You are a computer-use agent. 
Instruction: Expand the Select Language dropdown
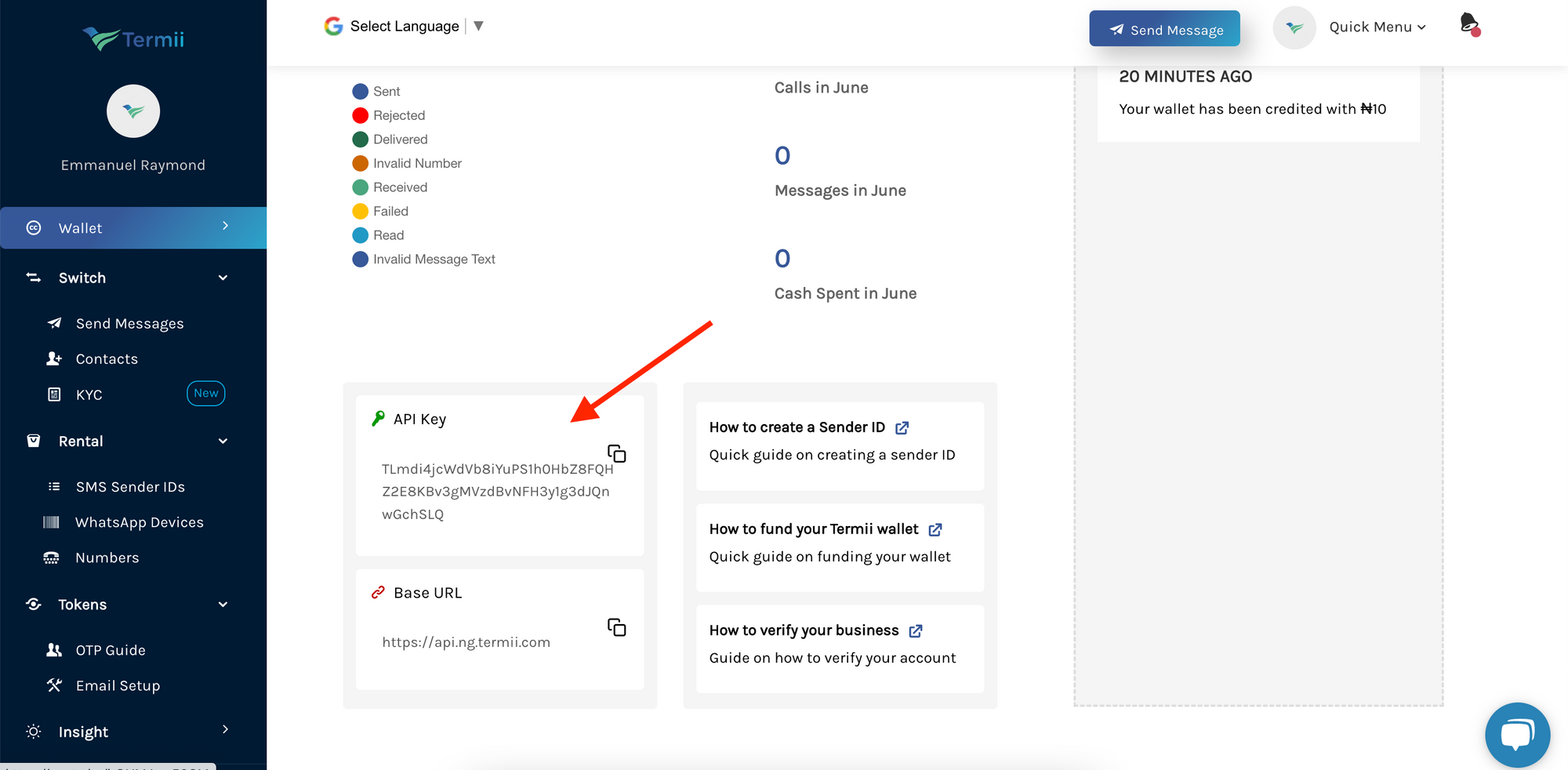point(478,25)
